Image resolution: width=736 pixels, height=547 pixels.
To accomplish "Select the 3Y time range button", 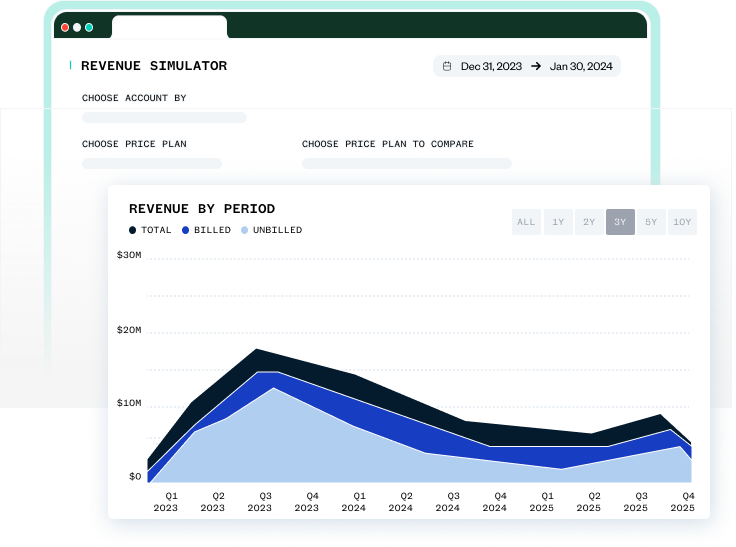I will 620,222.
